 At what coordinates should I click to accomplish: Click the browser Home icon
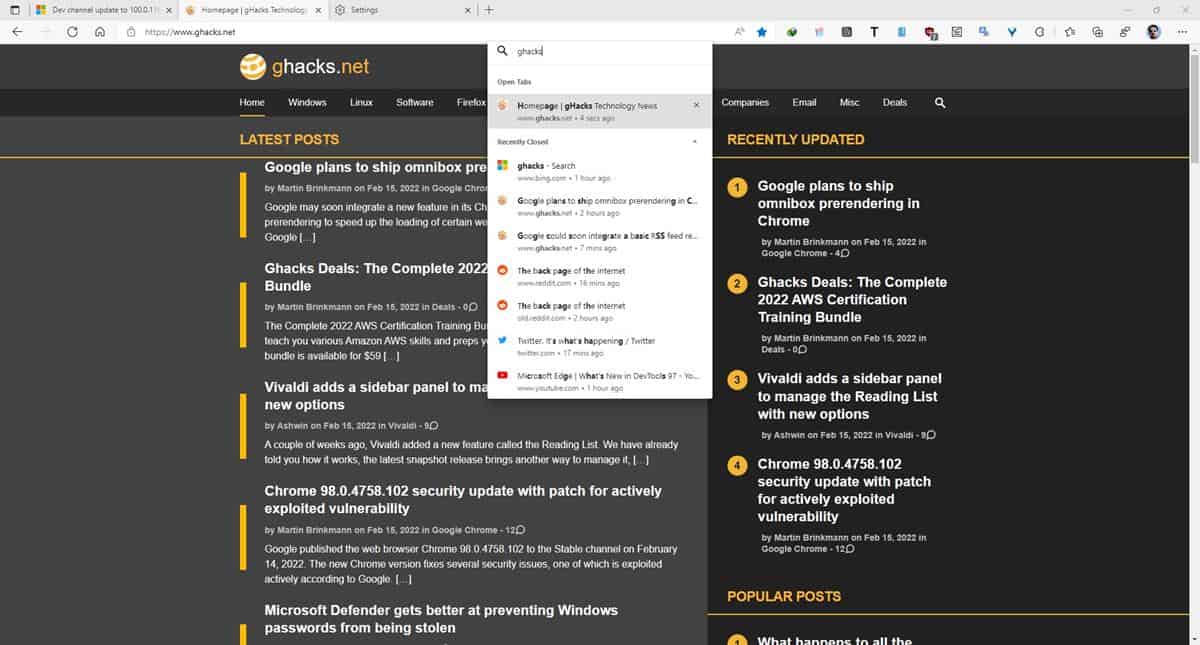pyautogui.click(x=99, y=31)
